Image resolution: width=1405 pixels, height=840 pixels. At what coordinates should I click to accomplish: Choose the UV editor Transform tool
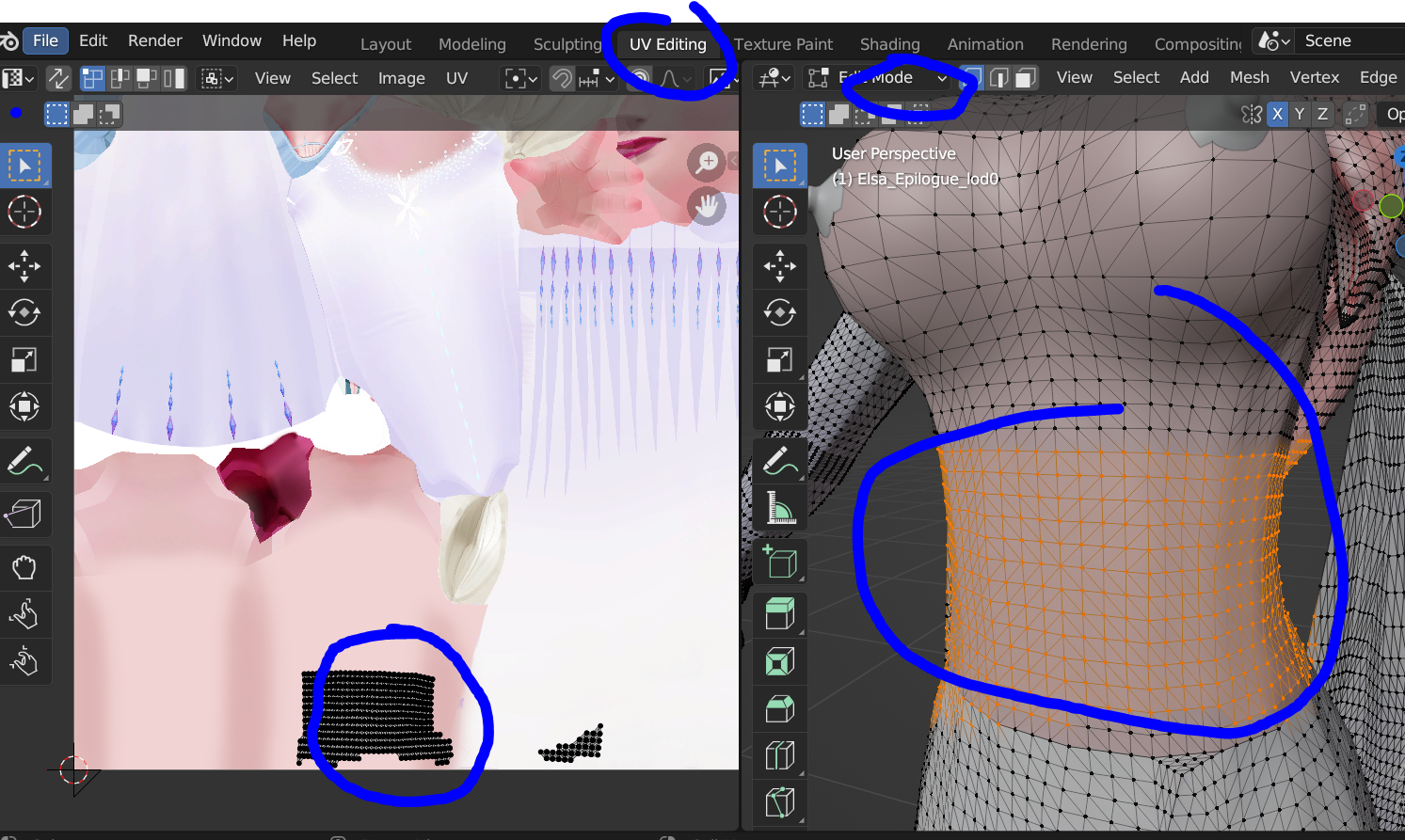(x=24, y=406)
